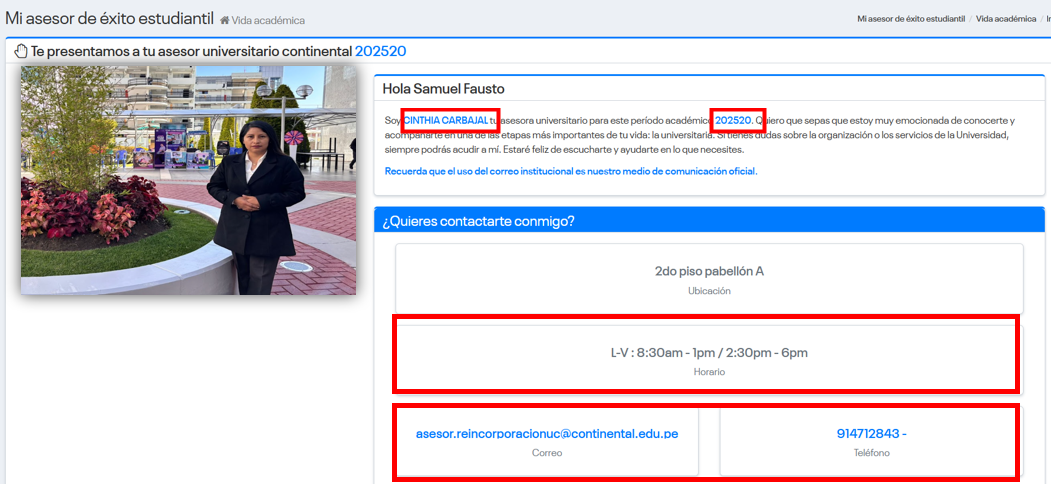Click the 'Ubicación' label
The image size is (1051, 484).
tap(709, 291)
